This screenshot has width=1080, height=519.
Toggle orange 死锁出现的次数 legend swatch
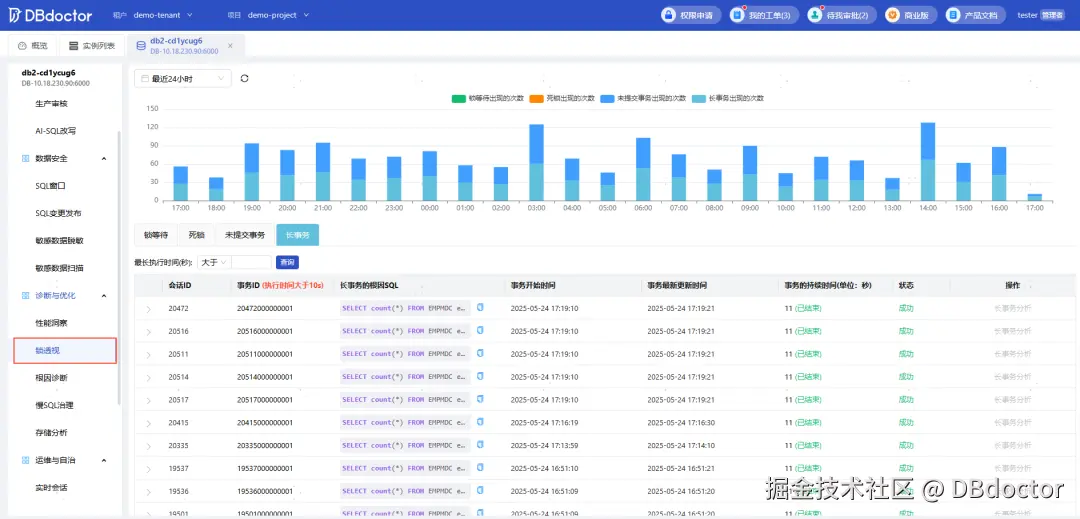point(536,98)
